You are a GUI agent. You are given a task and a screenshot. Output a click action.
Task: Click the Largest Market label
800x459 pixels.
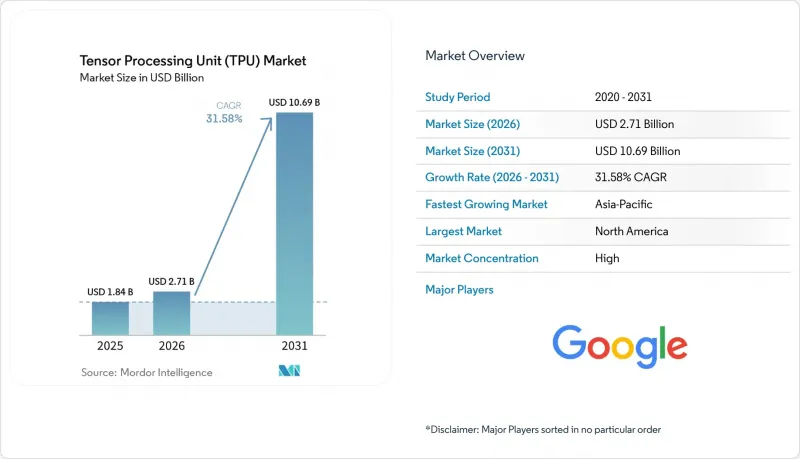coord(463,231)
